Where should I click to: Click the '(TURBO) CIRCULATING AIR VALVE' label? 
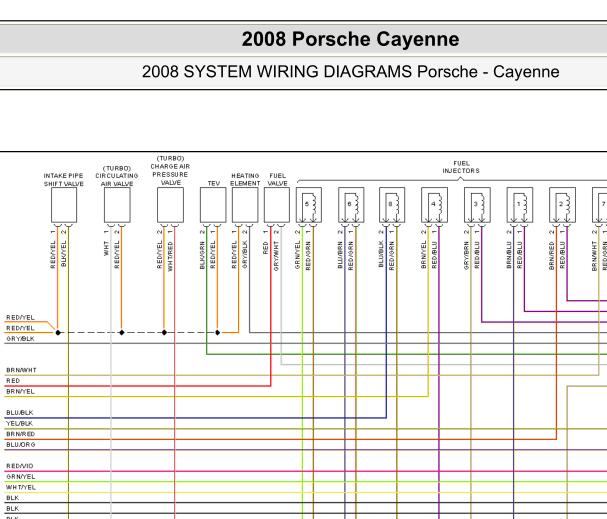117,176
